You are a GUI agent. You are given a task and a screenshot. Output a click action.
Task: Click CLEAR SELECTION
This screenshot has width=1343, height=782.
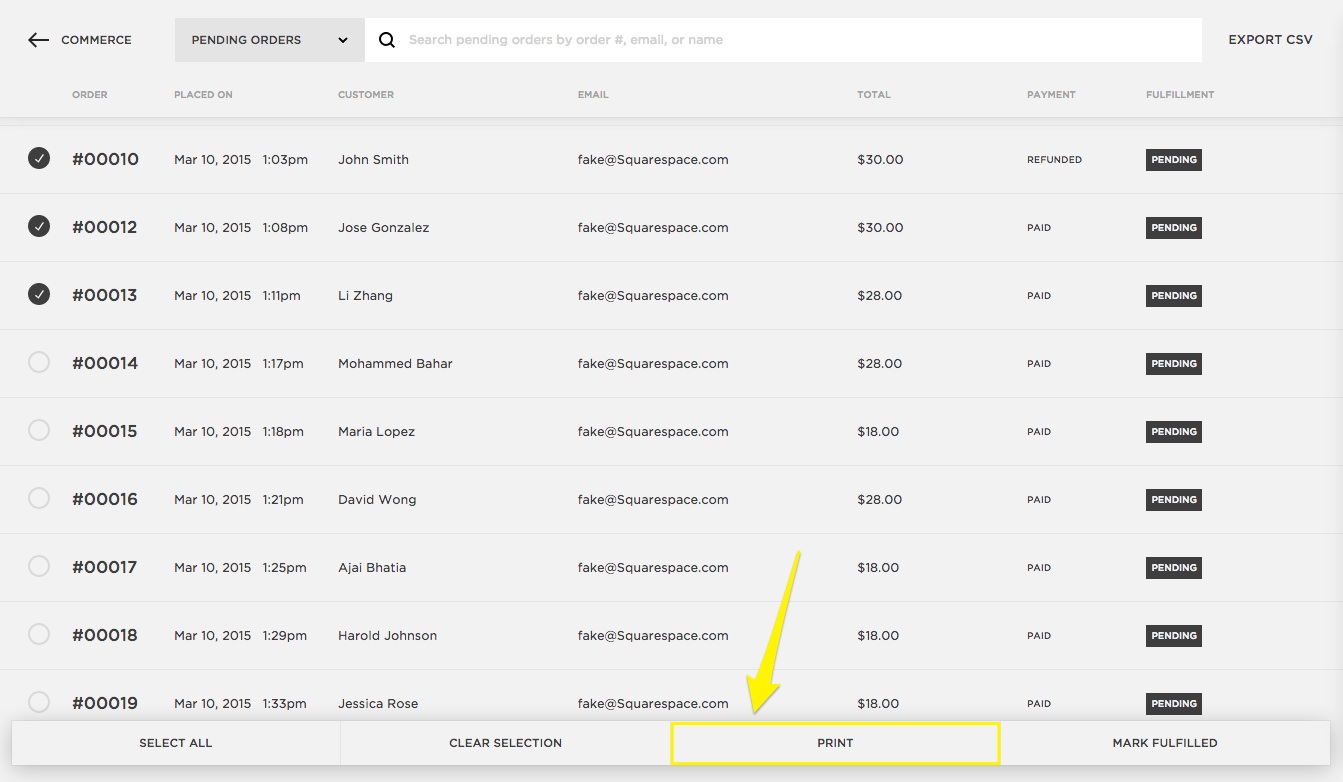point(503,743)
